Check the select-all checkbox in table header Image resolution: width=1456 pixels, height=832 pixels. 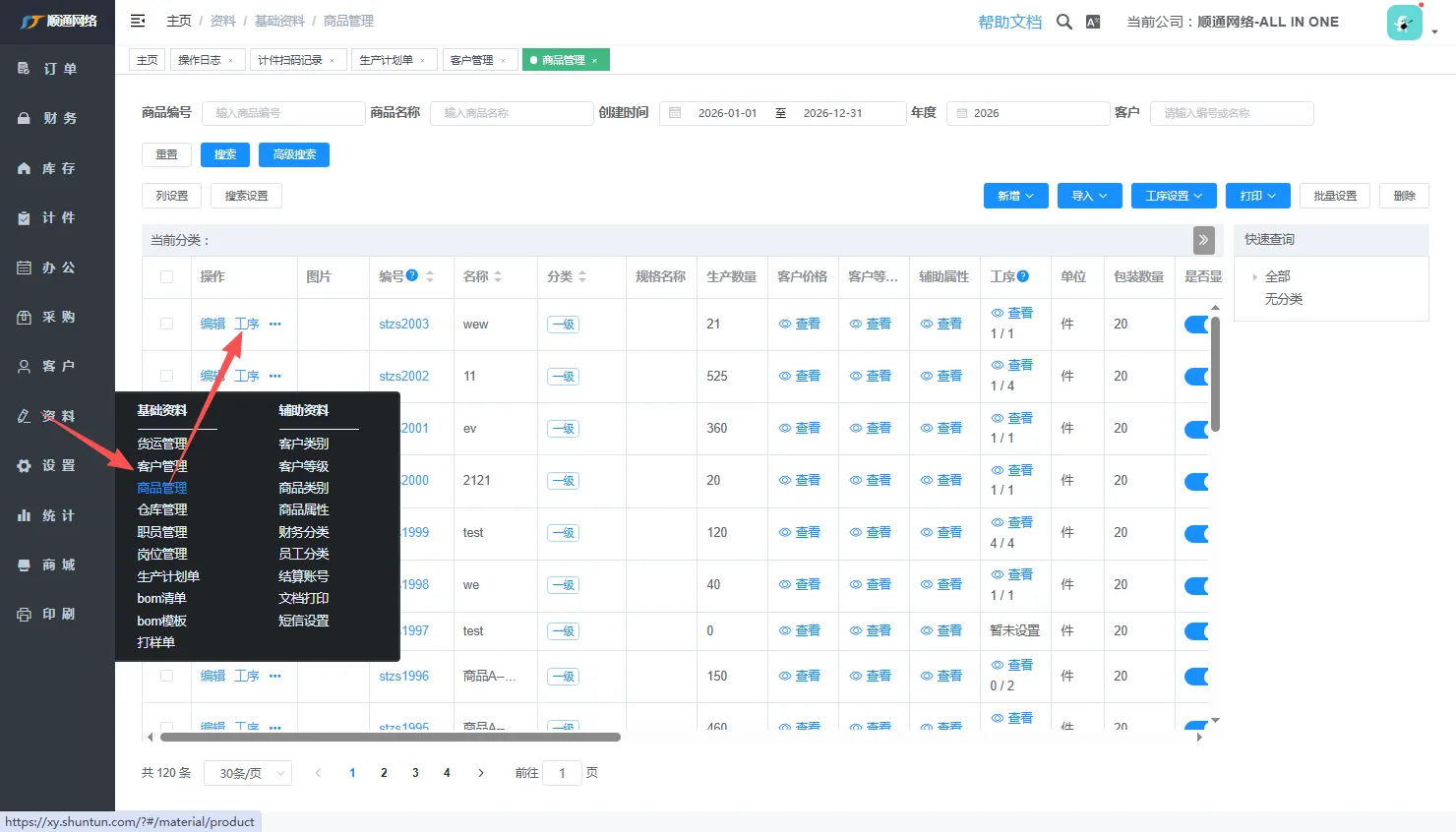166,277
